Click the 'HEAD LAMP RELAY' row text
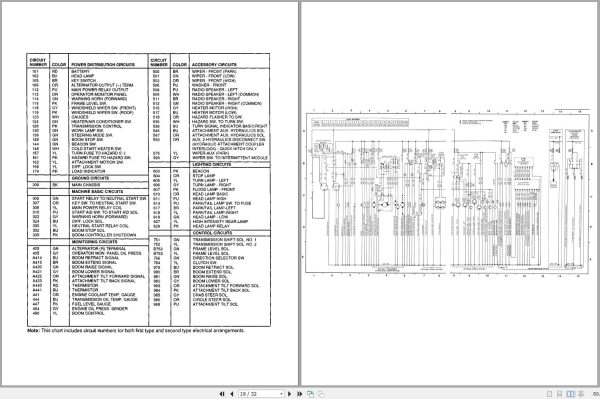Viewport: 600px width, 399px height. click(211, 226)
